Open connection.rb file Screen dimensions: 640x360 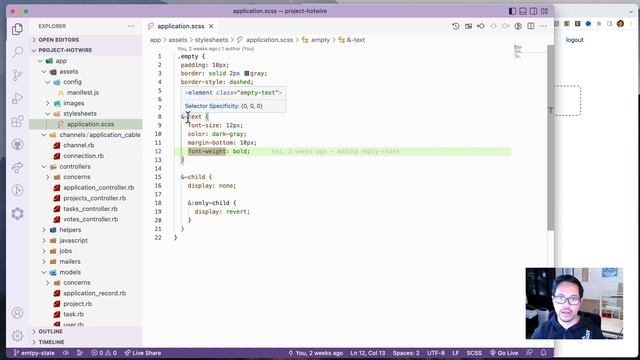tap(83, 156)
